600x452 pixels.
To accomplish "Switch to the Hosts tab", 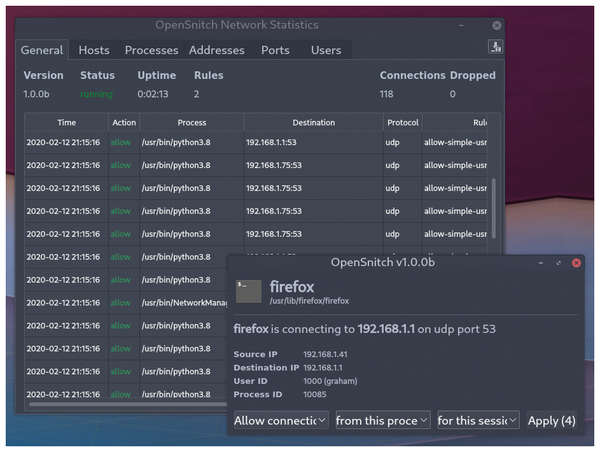I will (x=94, y=50).
